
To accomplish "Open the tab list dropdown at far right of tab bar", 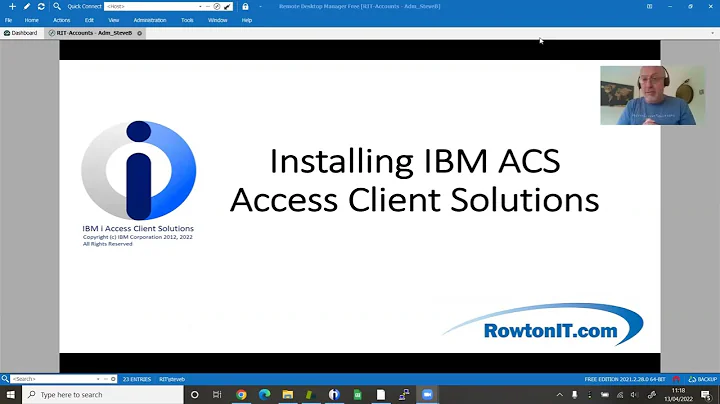I will (x=712, y=33).
